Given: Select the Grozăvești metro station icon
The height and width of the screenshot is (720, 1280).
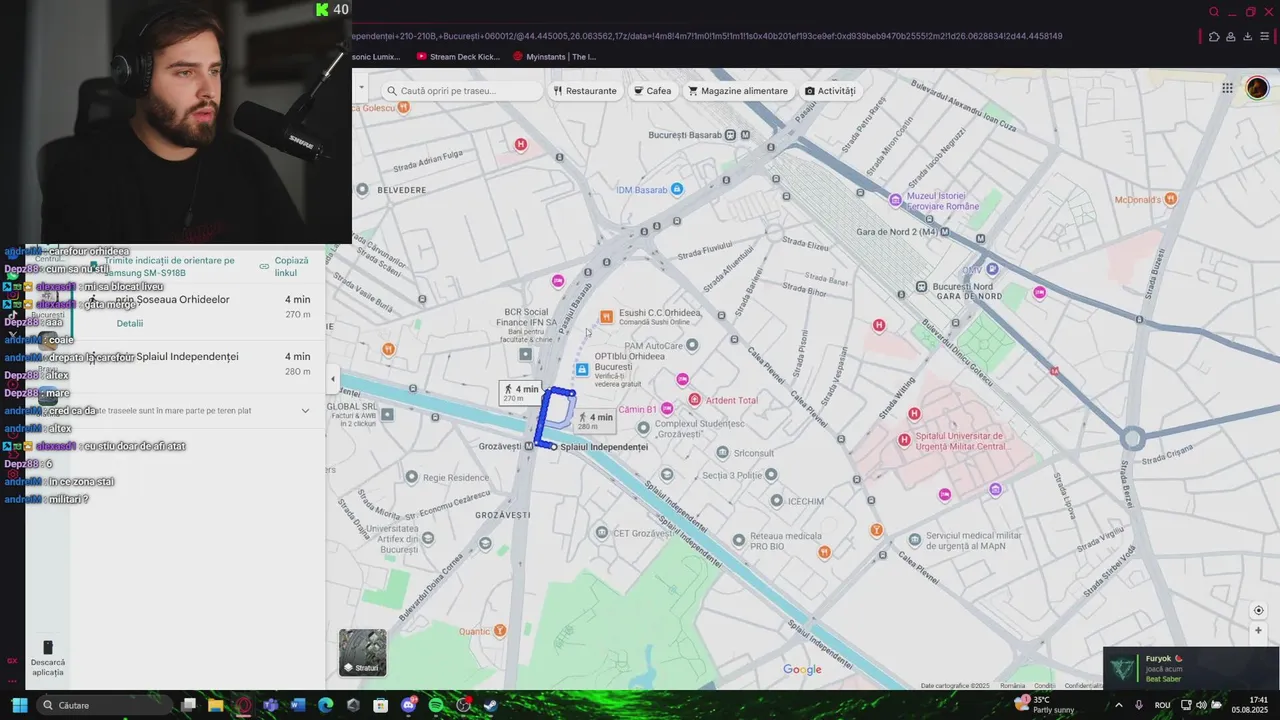Looking at the screenshot, I should pos(529,446).
